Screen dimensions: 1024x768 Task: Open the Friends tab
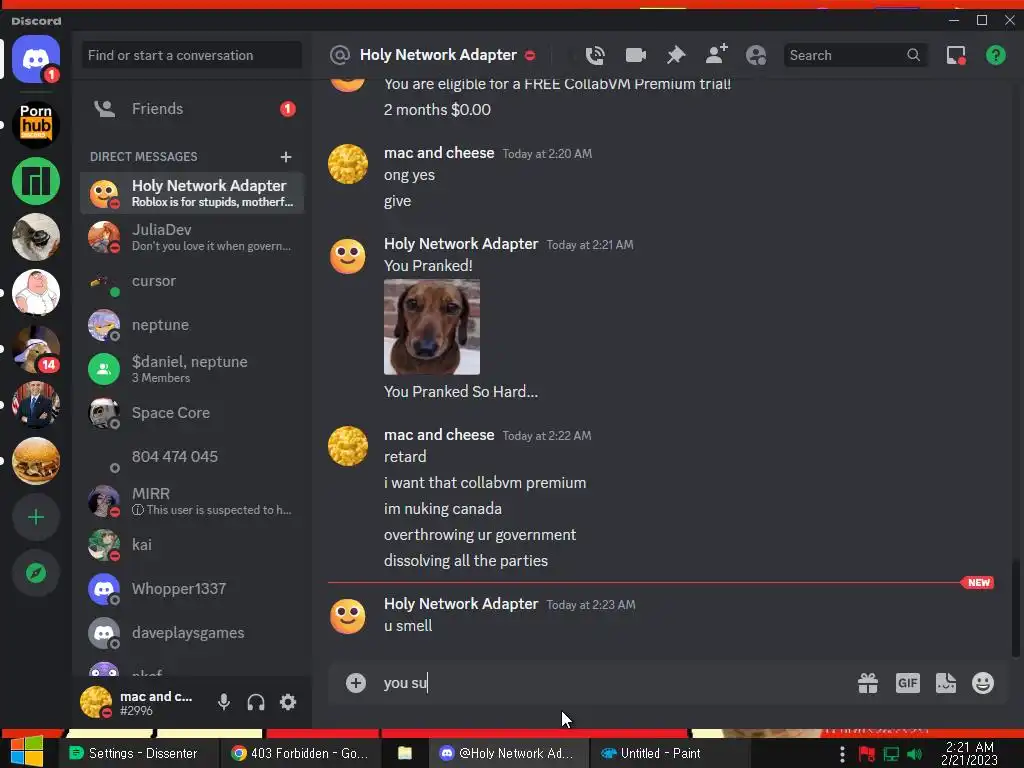192,109
